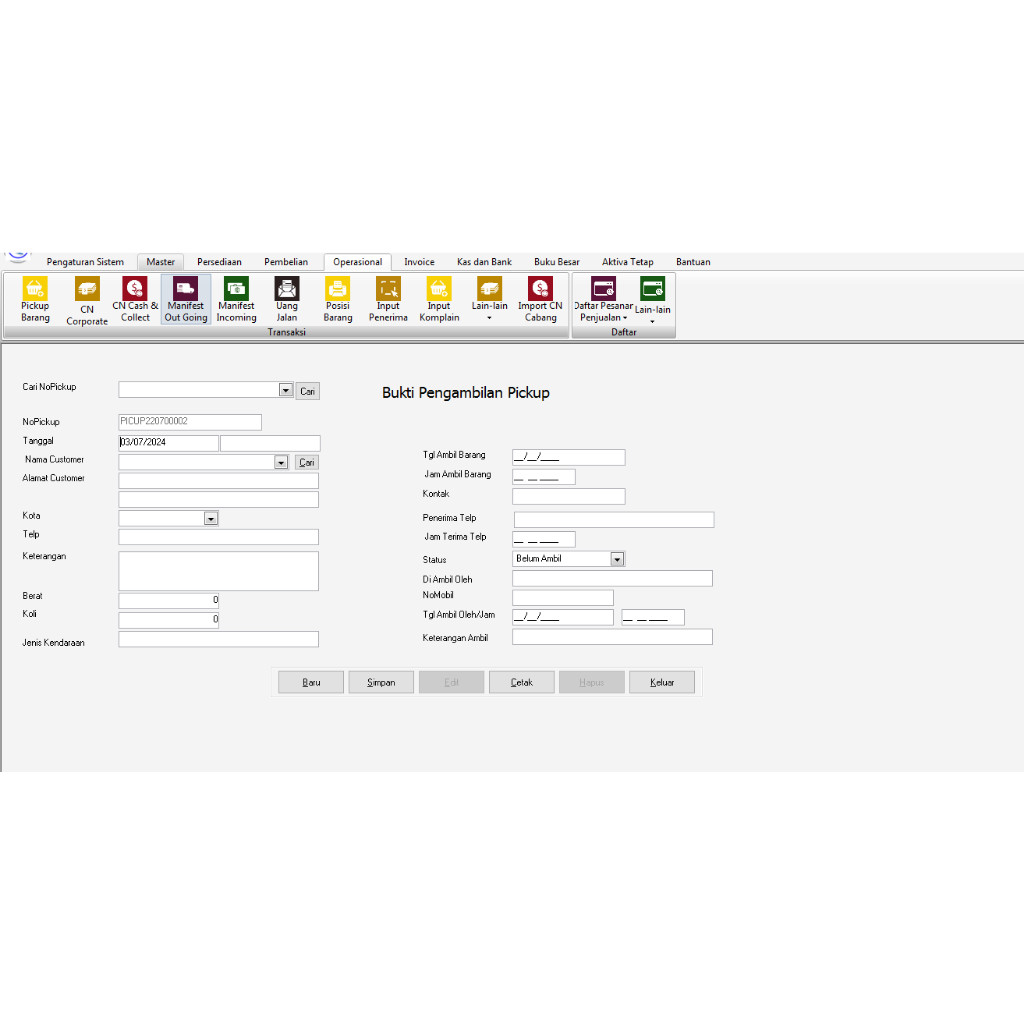The width and height of the screenshot is (1024, 1024).
Task: Focus the Di Ambil Oleh field
Action: coord(613,579)
